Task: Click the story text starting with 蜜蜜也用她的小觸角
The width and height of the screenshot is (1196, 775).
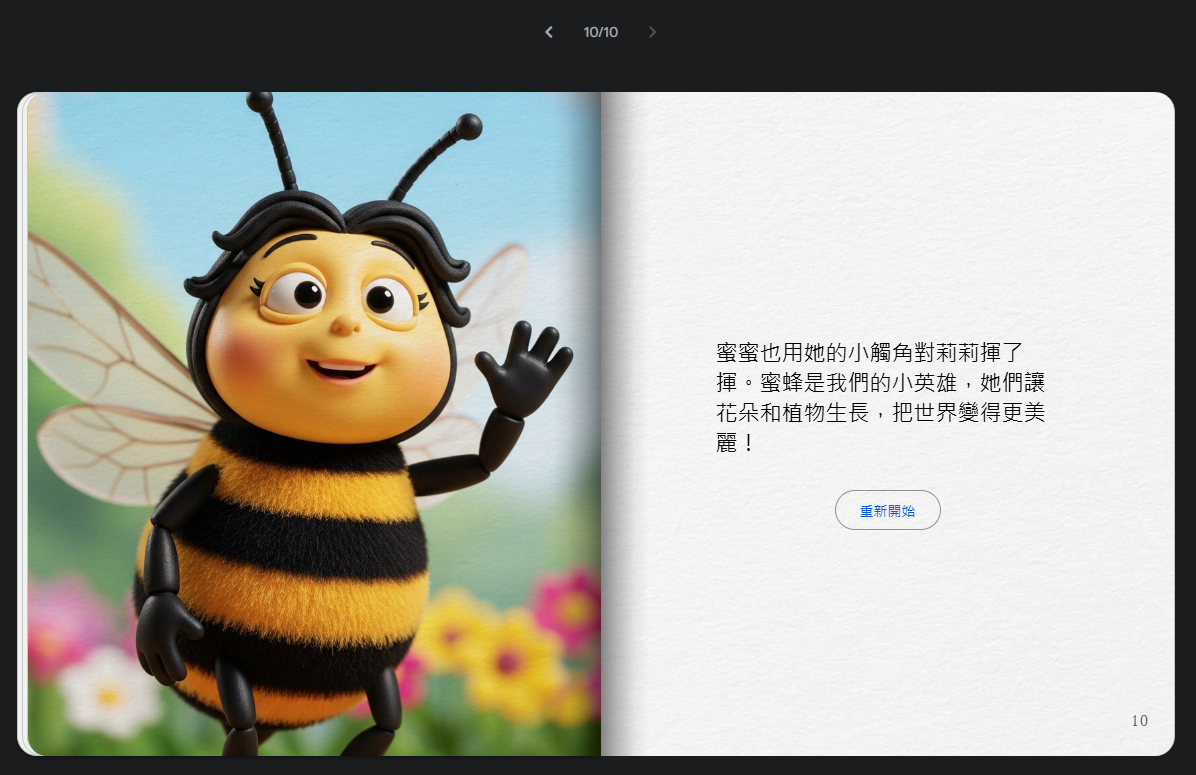Action: 880,397
